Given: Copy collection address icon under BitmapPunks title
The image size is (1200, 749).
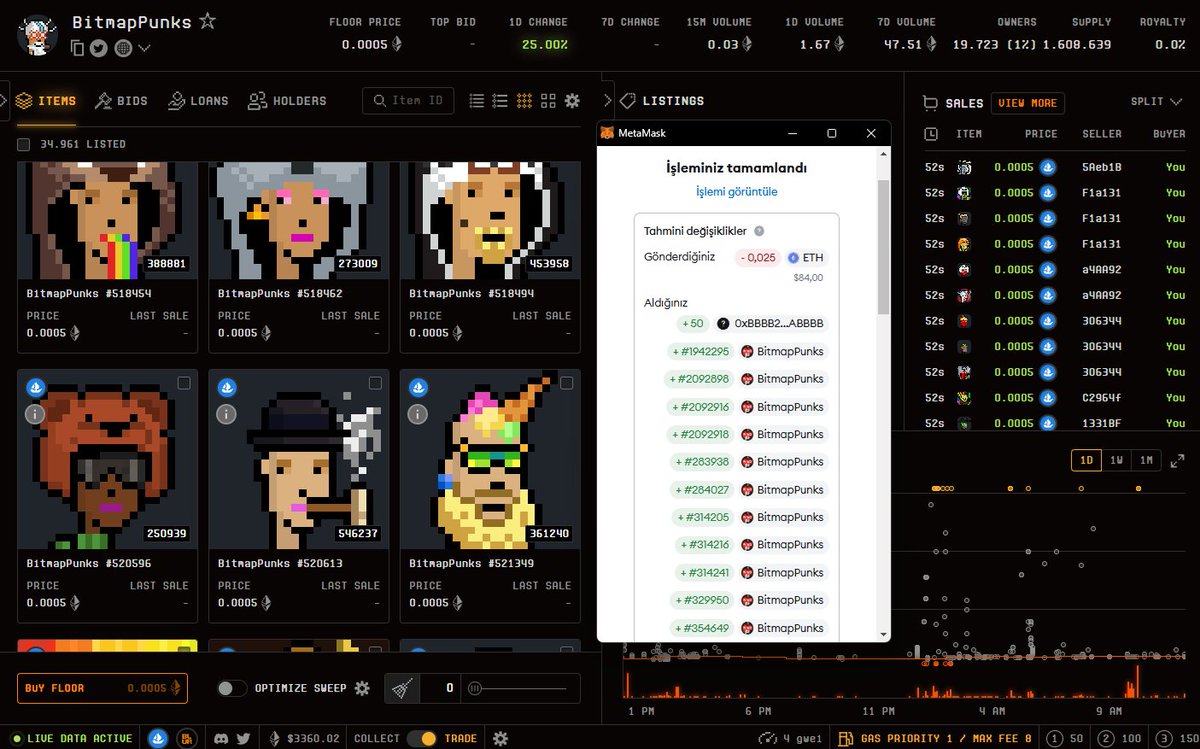Looking at the screenshot, I should (78, 47).
